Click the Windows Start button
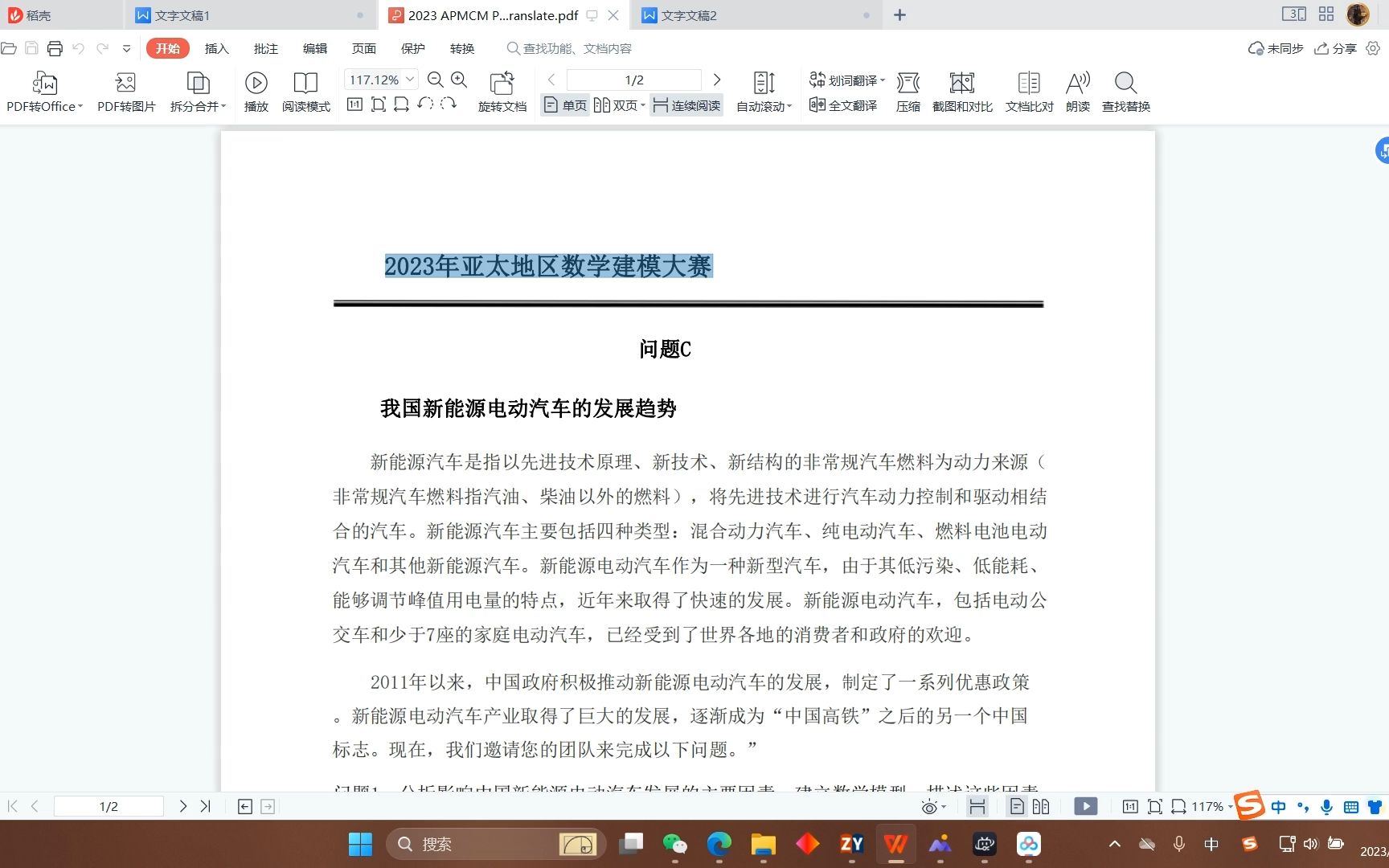The width and height of the screenshot is (1389, 868). [x=360, y=844]
